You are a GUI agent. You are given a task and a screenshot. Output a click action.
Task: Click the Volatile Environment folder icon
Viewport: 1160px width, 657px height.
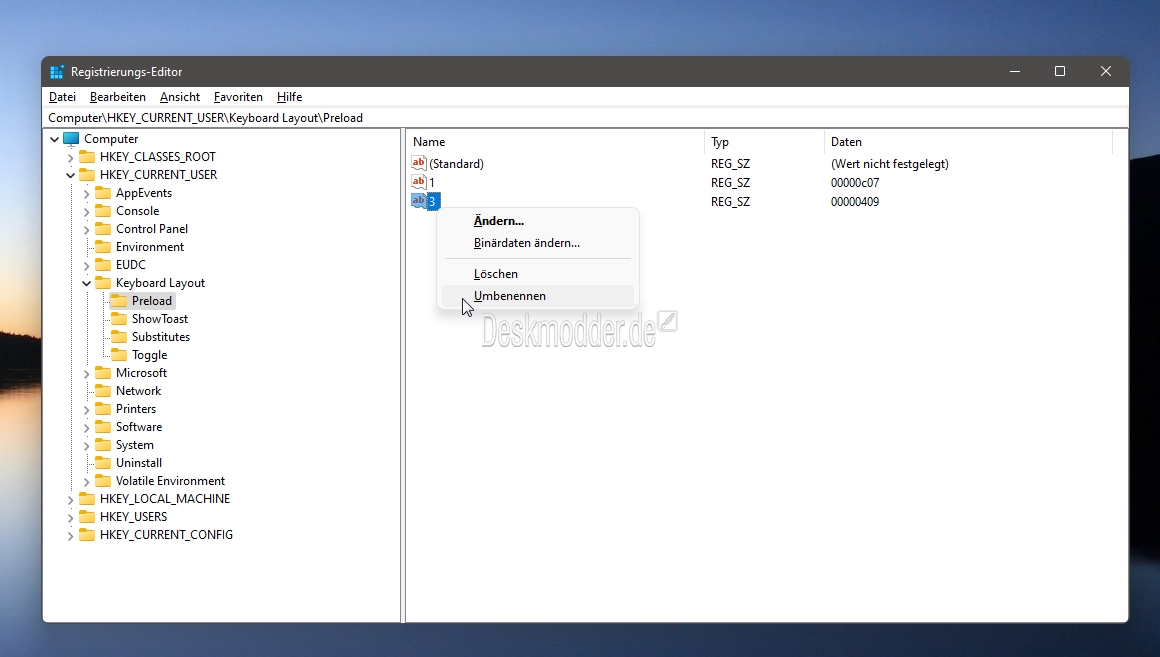click(103, 481)
